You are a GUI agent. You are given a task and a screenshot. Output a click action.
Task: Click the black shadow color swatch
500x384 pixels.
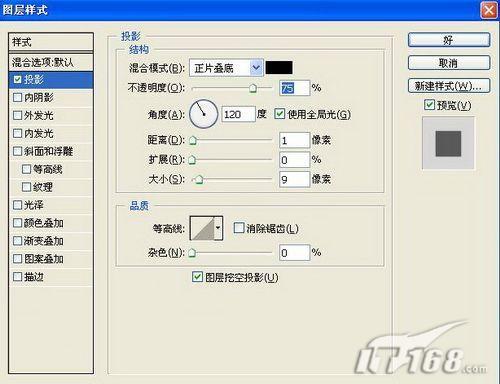(x=279, y=68)
